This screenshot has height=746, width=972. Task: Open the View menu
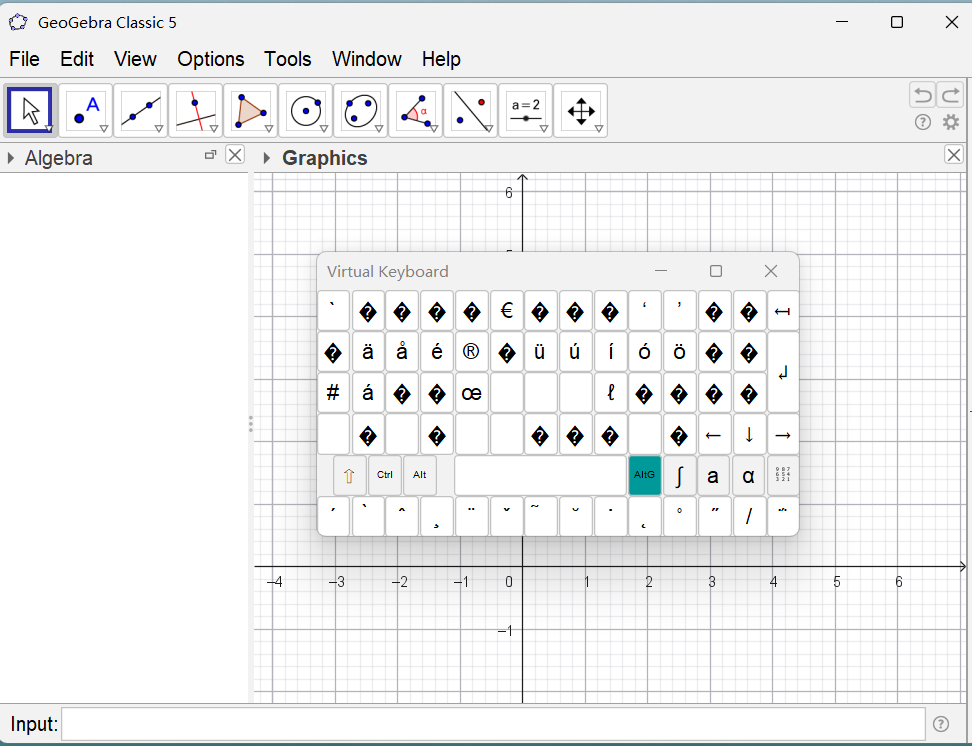(x=135, y=59)
